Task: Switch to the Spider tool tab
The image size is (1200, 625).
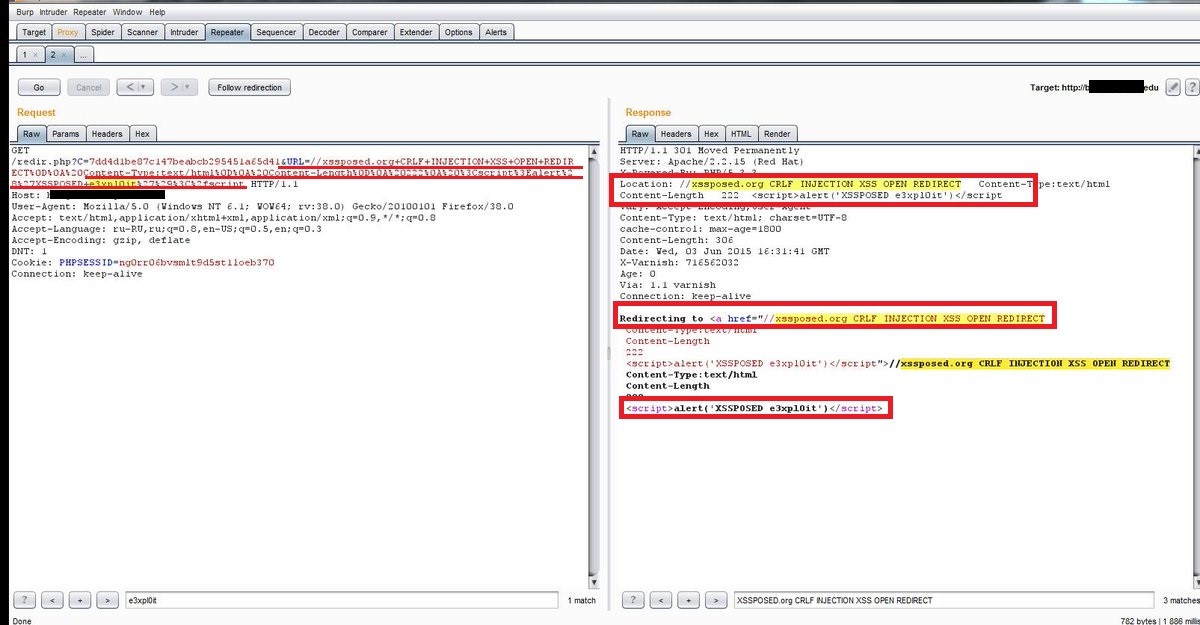Action: point(102,32)
